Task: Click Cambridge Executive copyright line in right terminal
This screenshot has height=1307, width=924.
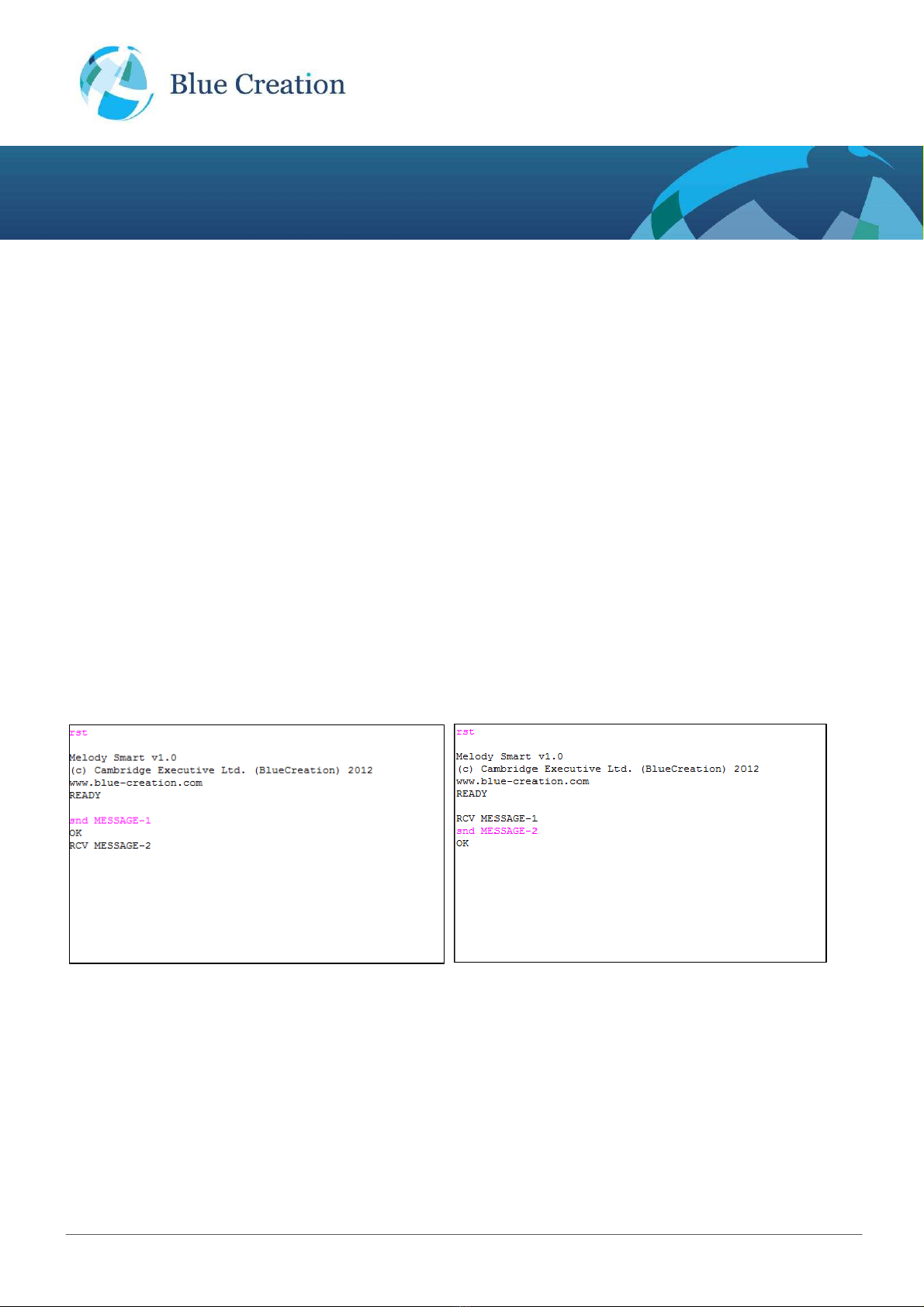Action: tap(607, 769)
